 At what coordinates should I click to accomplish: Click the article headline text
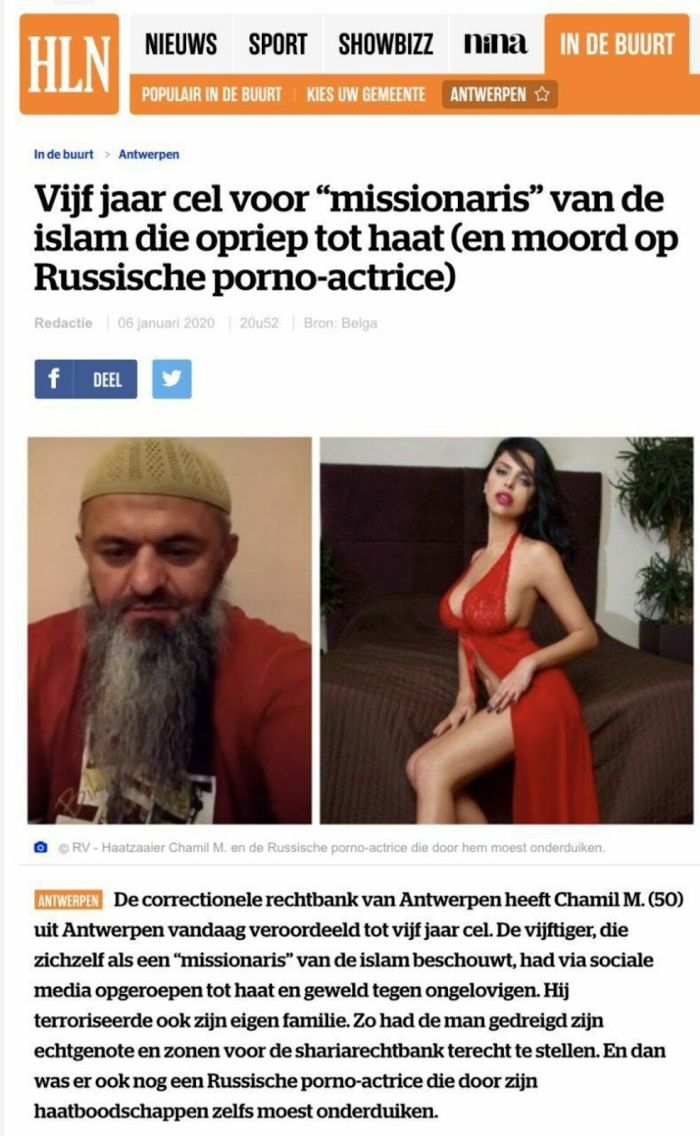pyautogui.click(x=356, y=238)
